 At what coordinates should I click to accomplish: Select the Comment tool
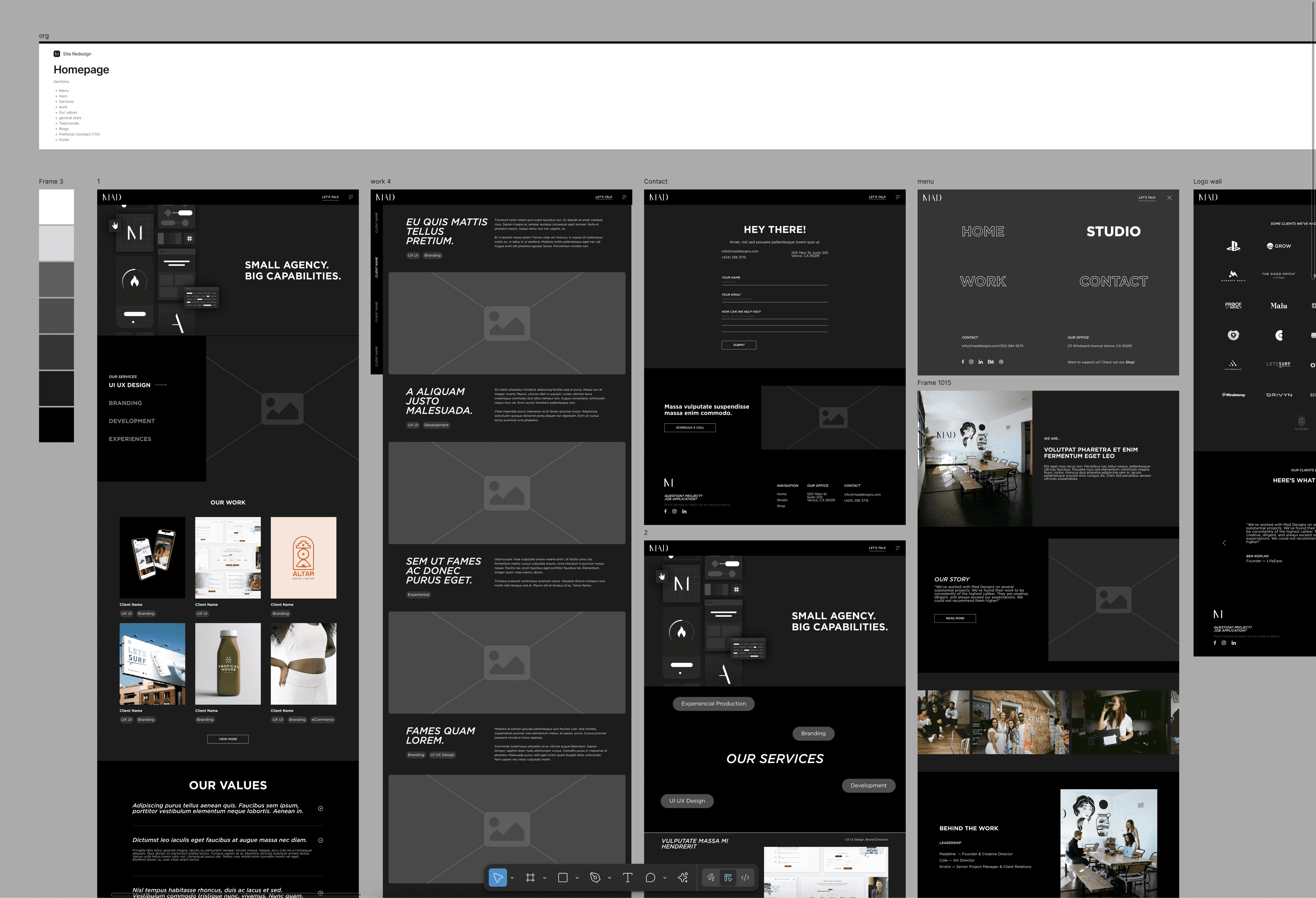(650, 878)
